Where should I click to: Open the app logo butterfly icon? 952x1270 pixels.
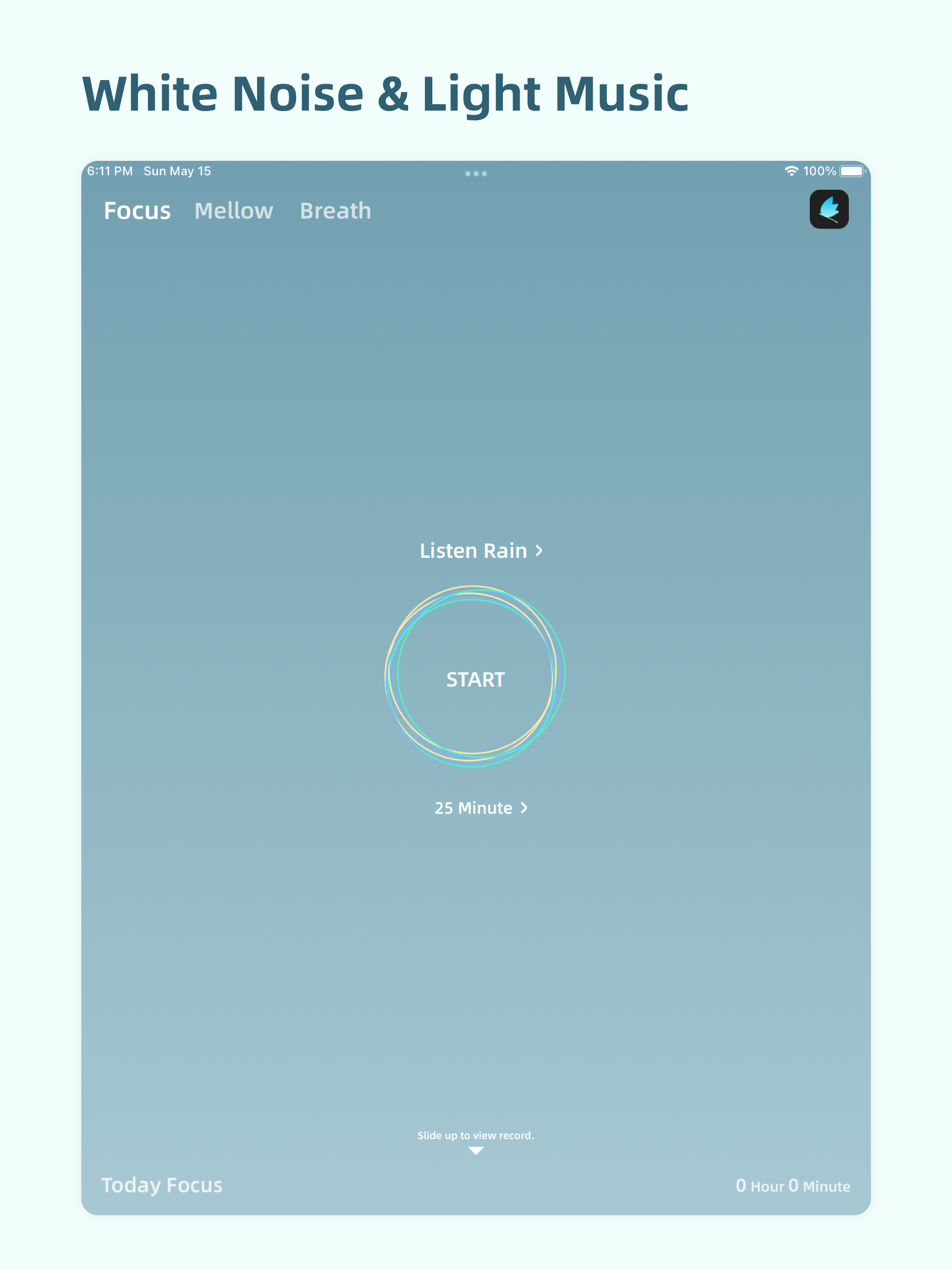tap(829, 210)
